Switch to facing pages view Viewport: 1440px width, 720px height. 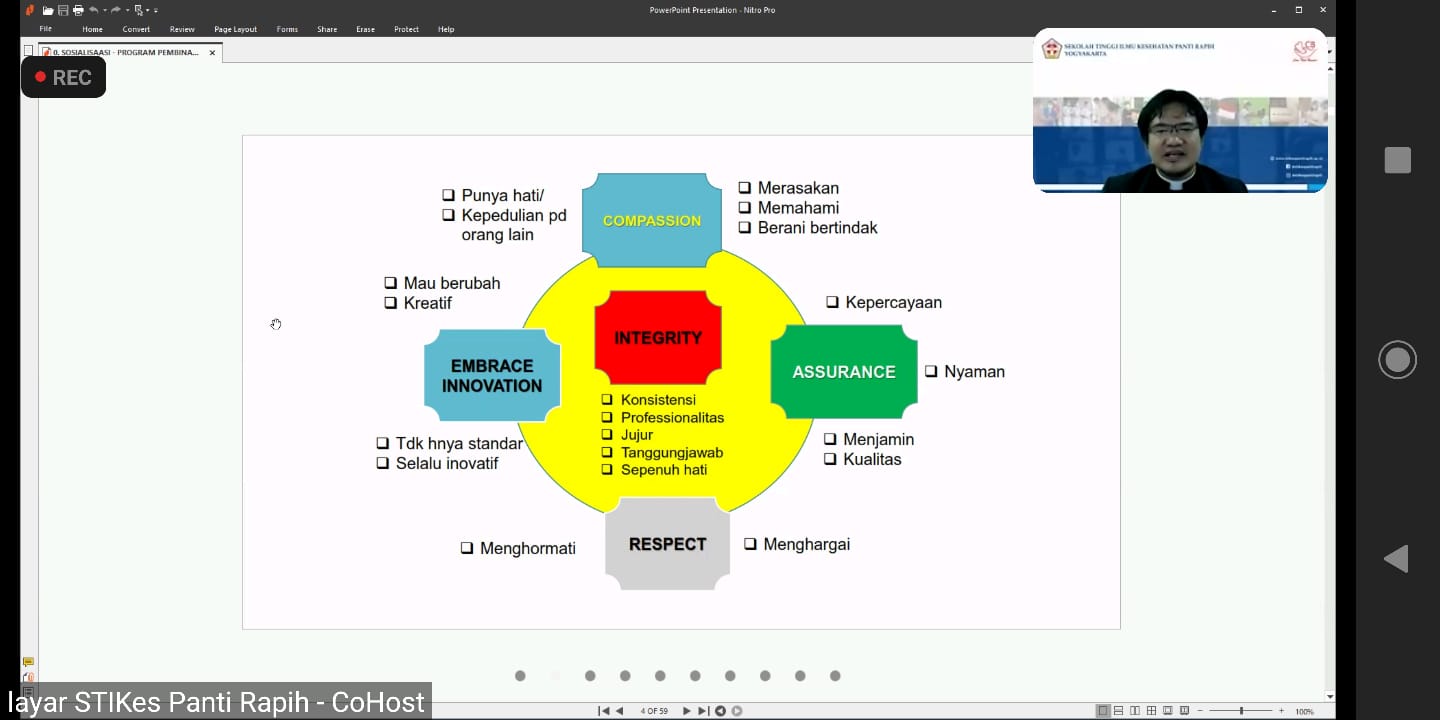(x=1135, y=711)
